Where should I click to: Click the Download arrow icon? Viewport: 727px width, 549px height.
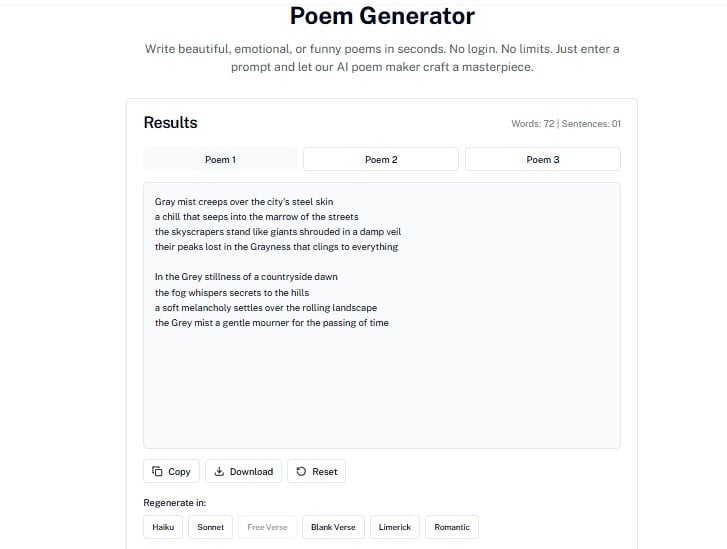[x=219, y=472]
